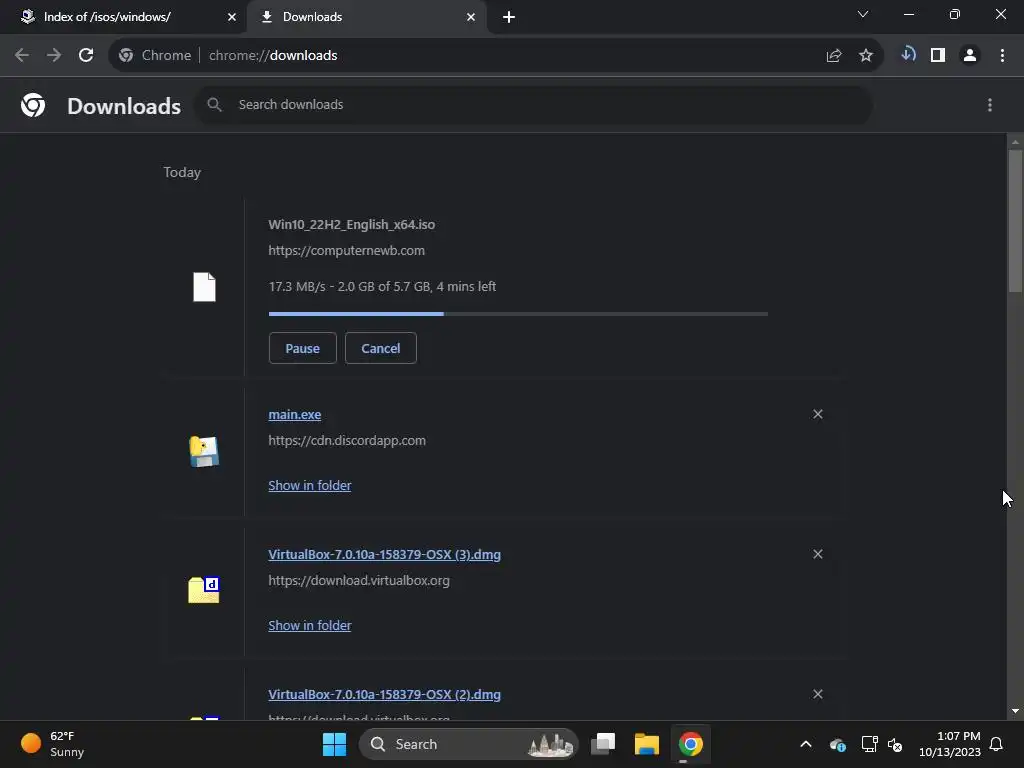1024x768 pixels.
Task: Click the download speed and time left text
Action: (382, 287)
